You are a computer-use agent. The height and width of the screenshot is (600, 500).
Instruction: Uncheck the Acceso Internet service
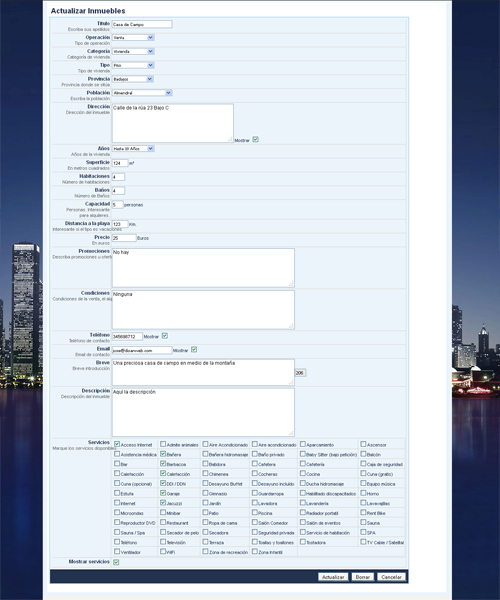pos(117,444)
